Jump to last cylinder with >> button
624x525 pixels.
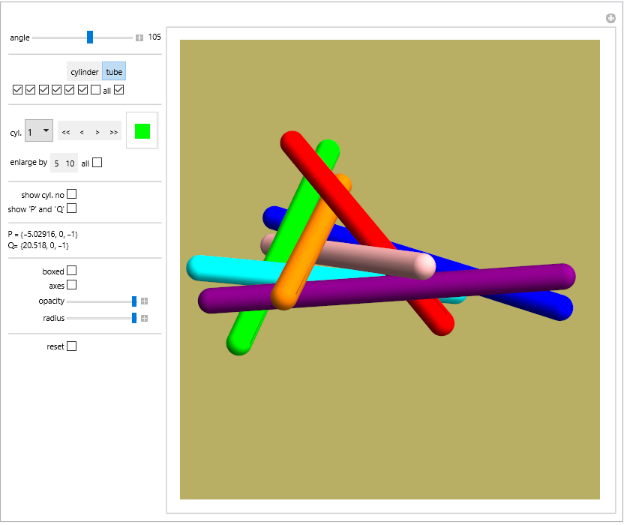[x=114, y=132]
